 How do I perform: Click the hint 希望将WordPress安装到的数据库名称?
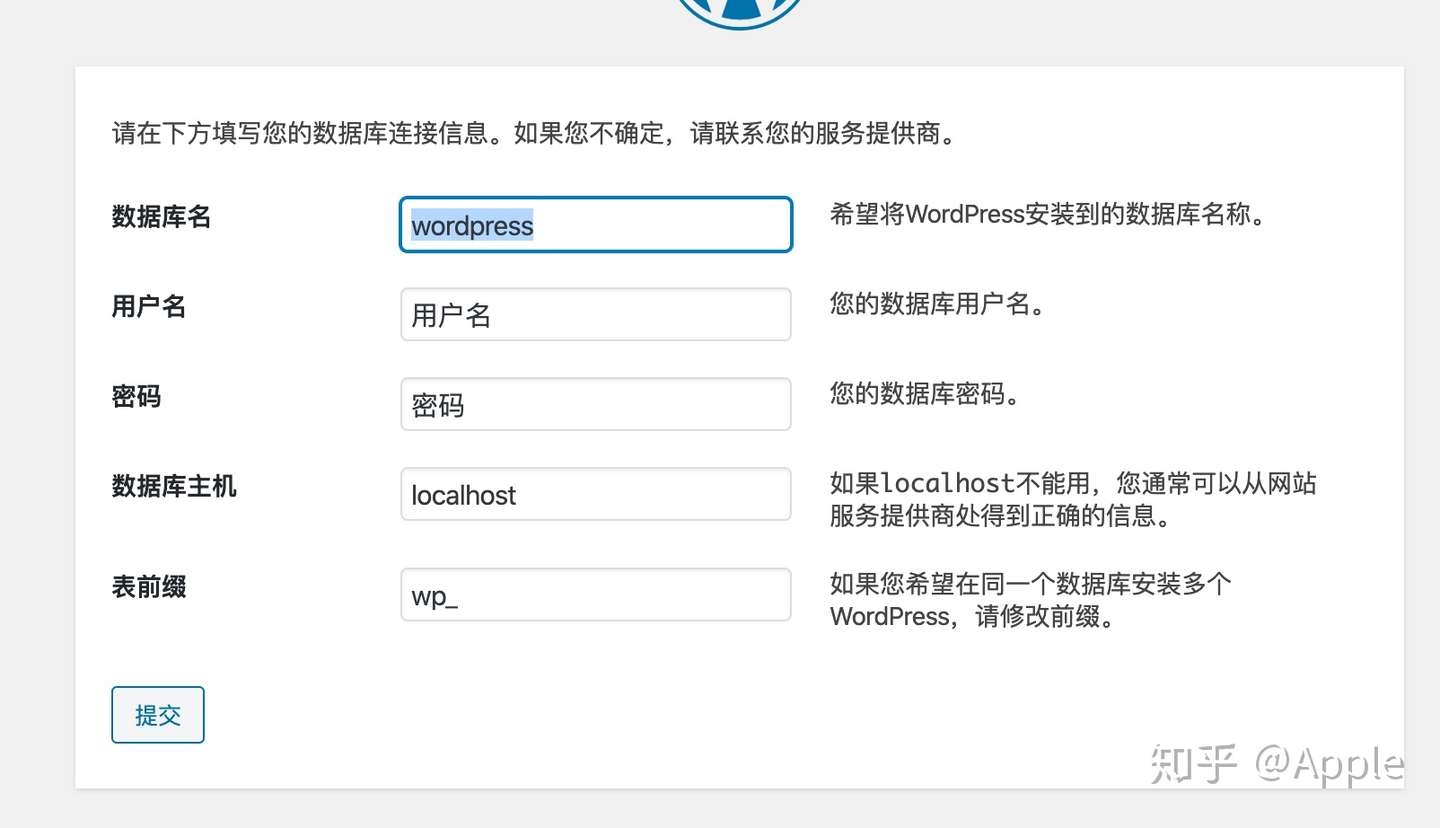[1048, 214]
